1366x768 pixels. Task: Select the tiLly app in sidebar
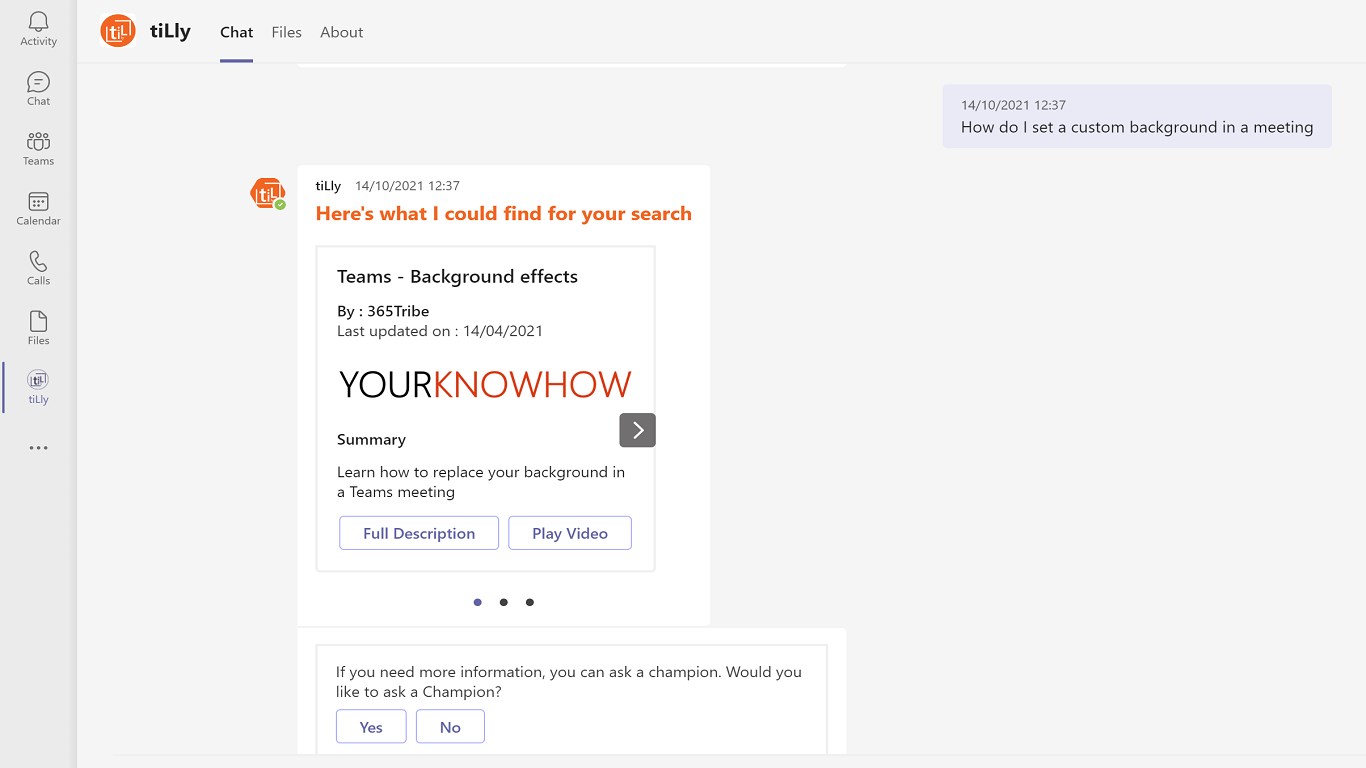click(x=38, y=387)
